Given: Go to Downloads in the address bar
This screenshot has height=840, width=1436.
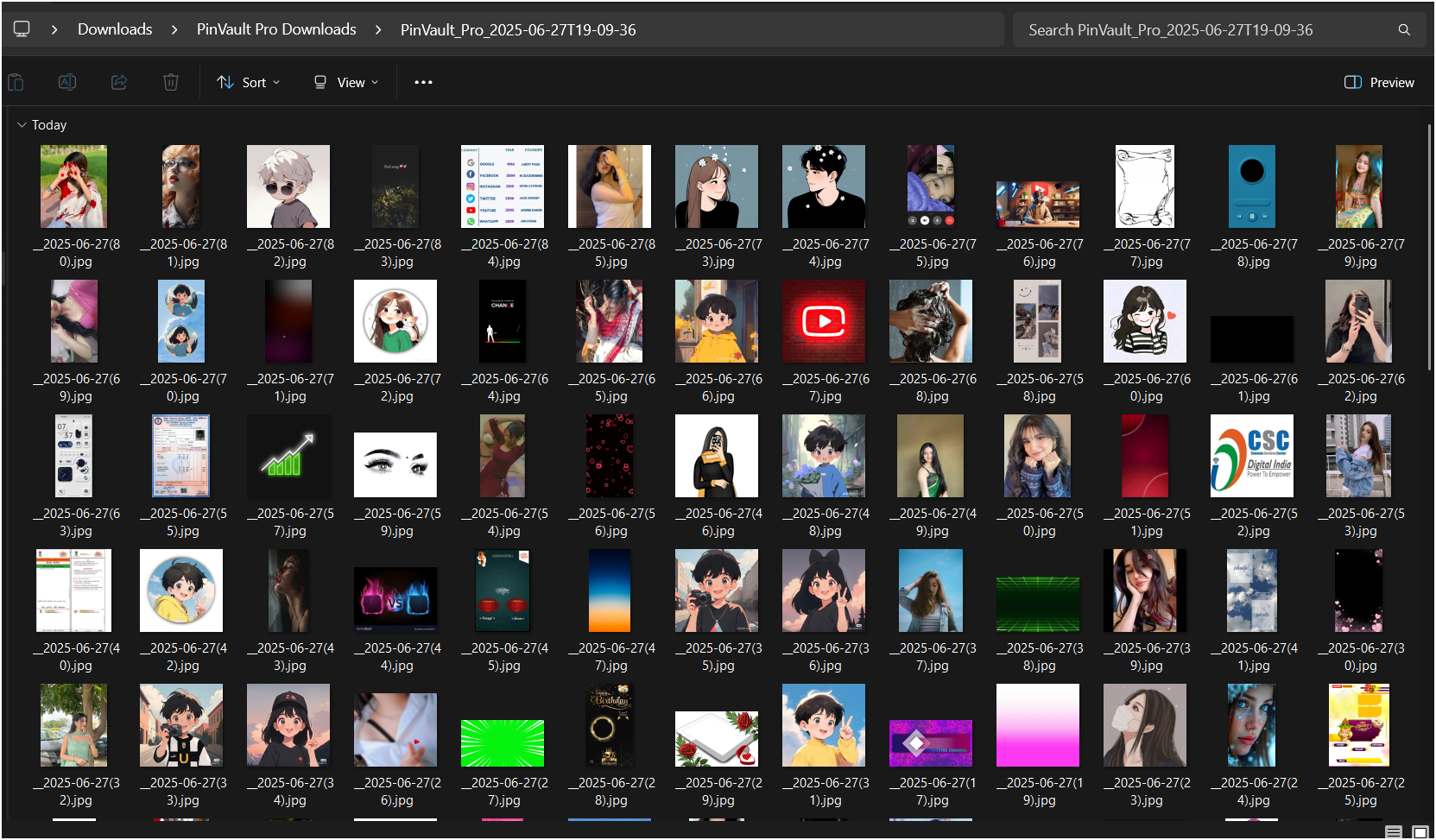Looking at the screenshot, I should click(x=115, y=29).
